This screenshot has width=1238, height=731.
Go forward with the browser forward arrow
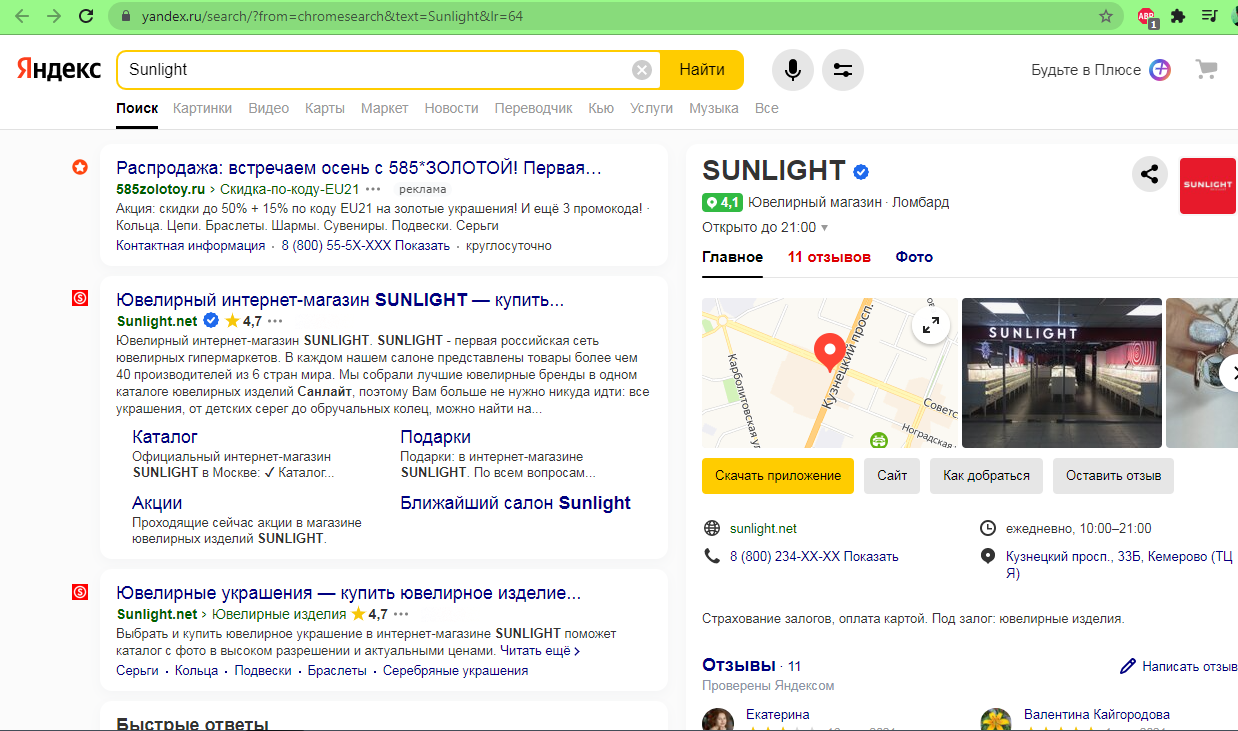click(x=54, y=16)
